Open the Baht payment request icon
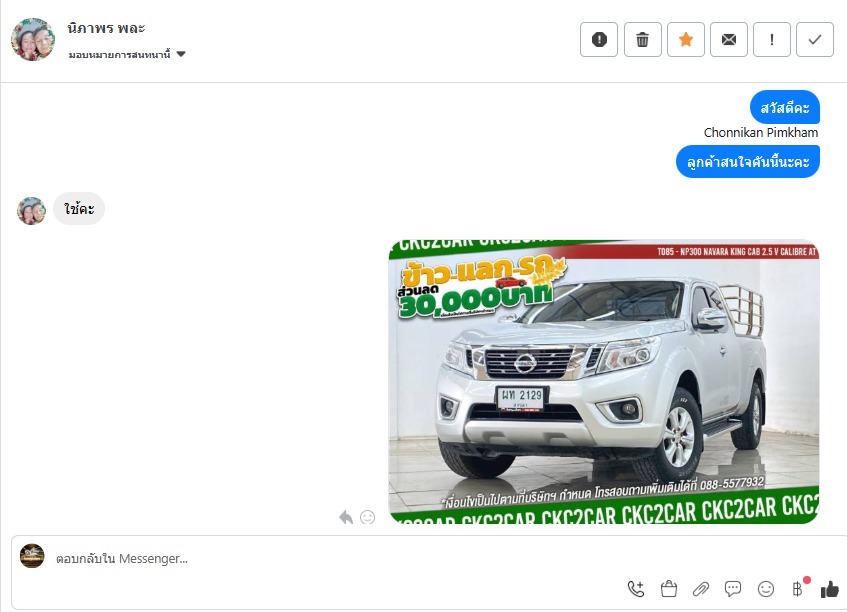 coord(798,589)
